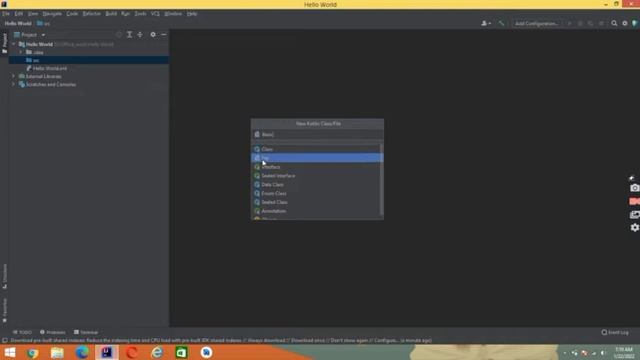Choose Sealed interface option
Screen dimensions: 640x360
pos(317,176)
